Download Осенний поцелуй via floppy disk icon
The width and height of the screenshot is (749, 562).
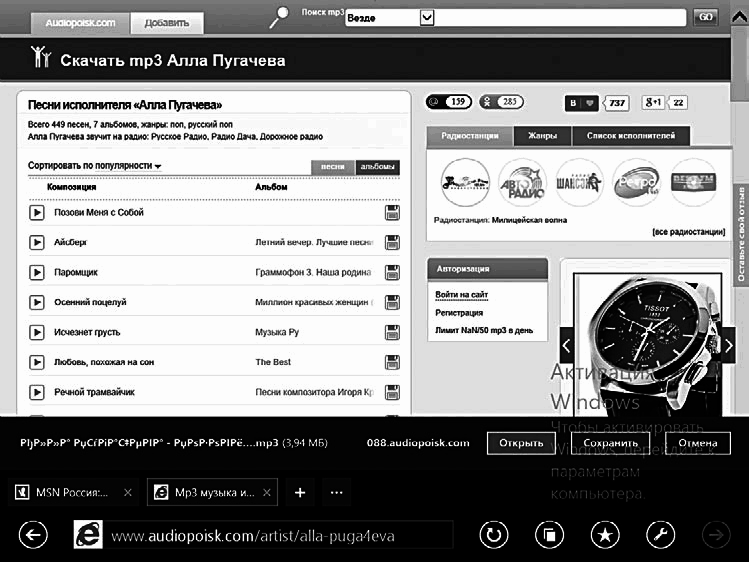(x=392, y=302)
